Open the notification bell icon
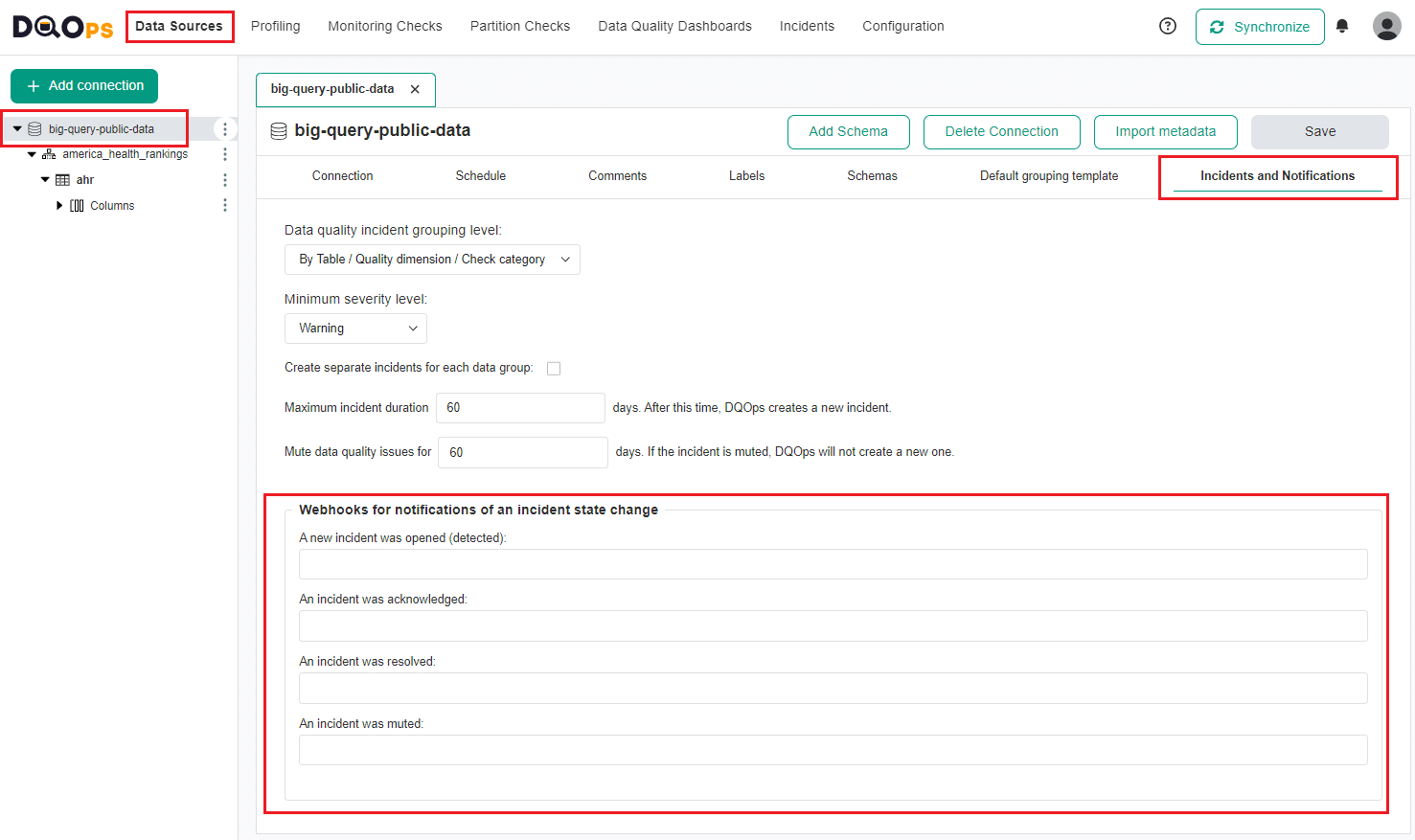 click(1341, 26)
